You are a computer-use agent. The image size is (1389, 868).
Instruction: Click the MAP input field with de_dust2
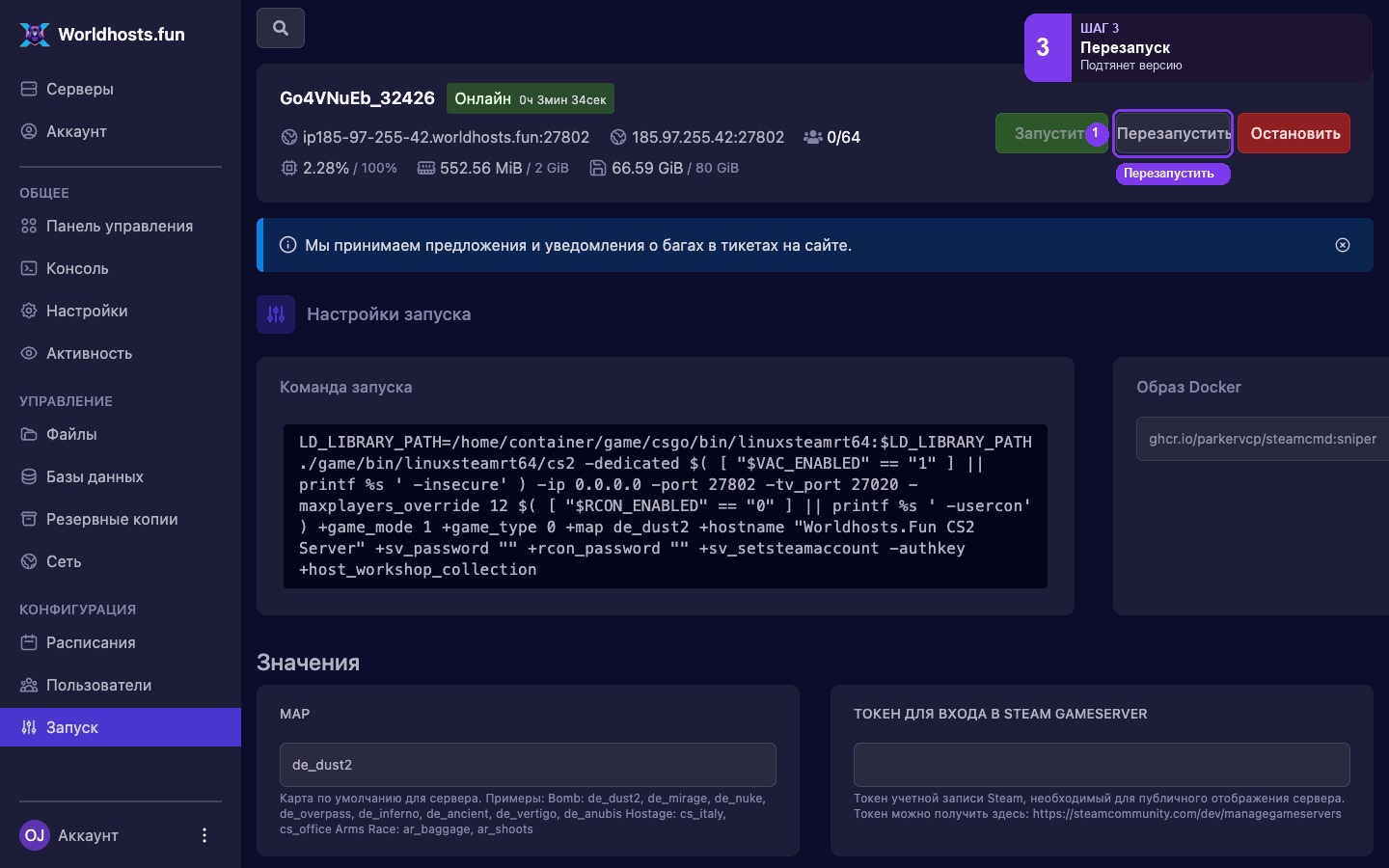pos(528,765)
